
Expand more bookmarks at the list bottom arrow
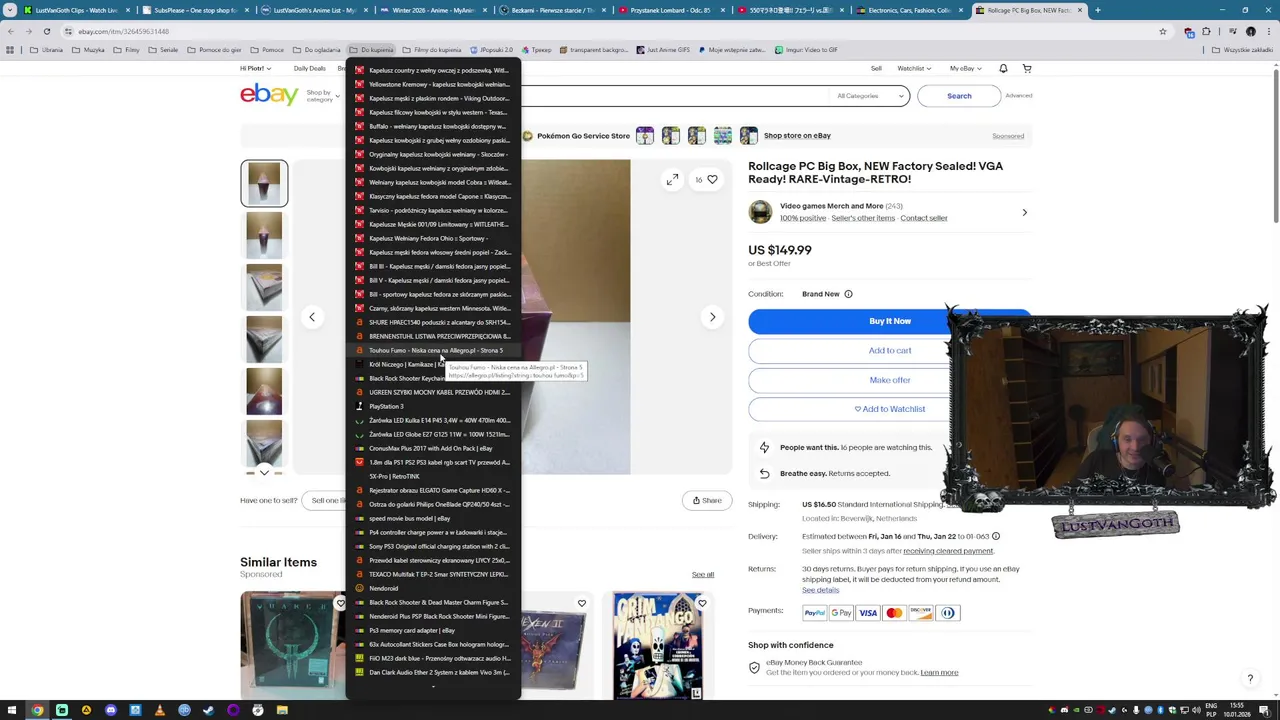pyautogui.click(x=433, y=687)
